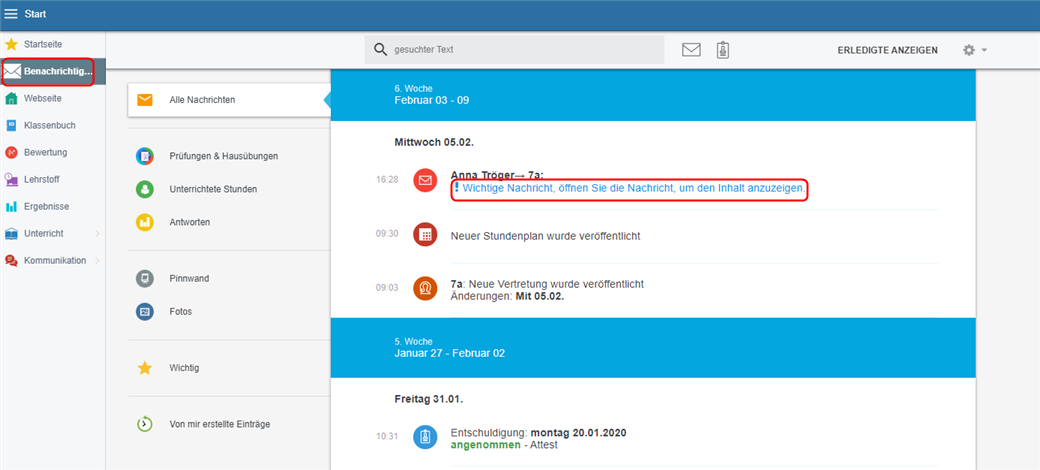
Task: Click the magnifier search icon
Action: pyautogui.click(x=380, y=50)
